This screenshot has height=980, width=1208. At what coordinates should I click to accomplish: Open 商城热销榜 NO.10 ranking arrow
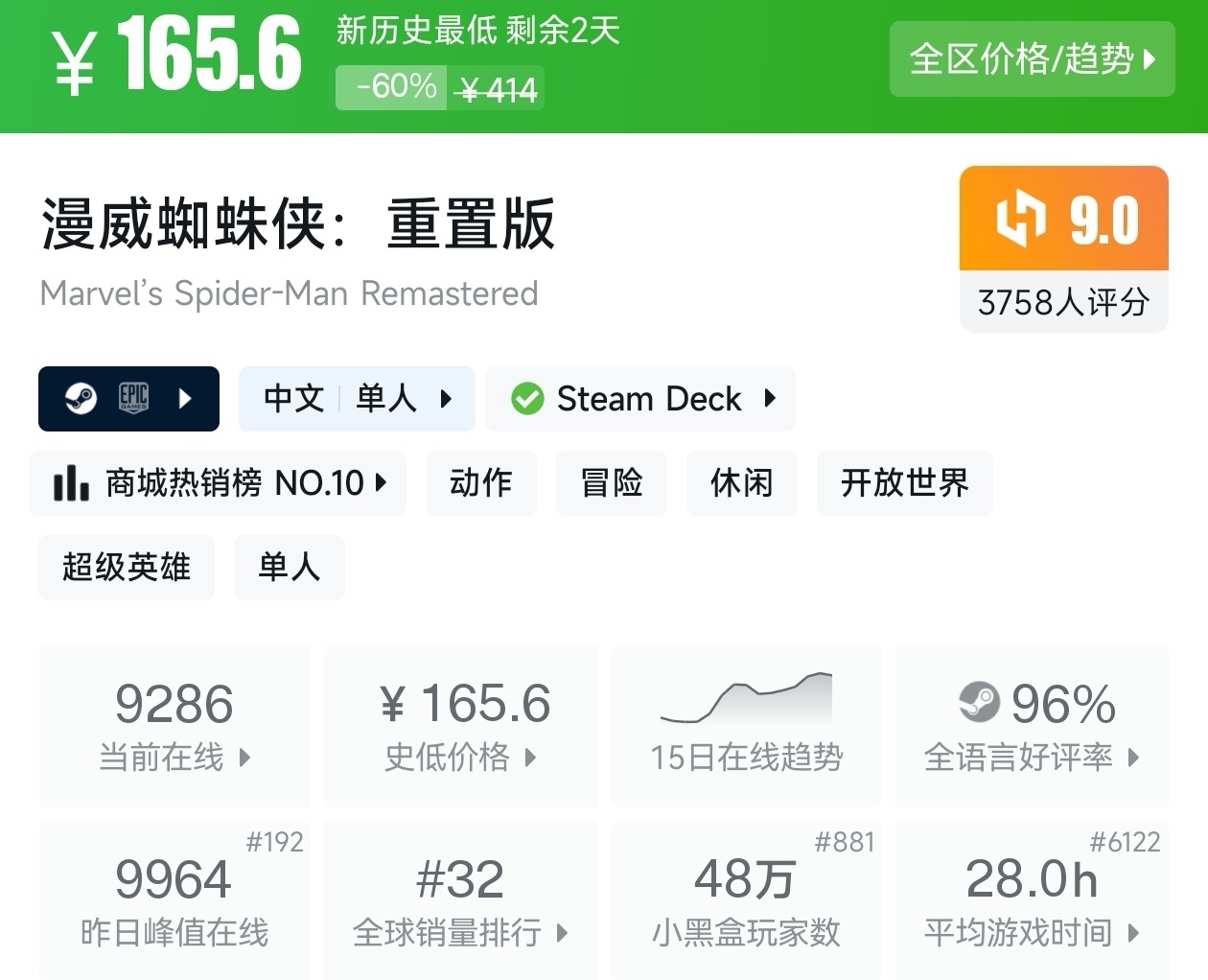coord(381,483)
